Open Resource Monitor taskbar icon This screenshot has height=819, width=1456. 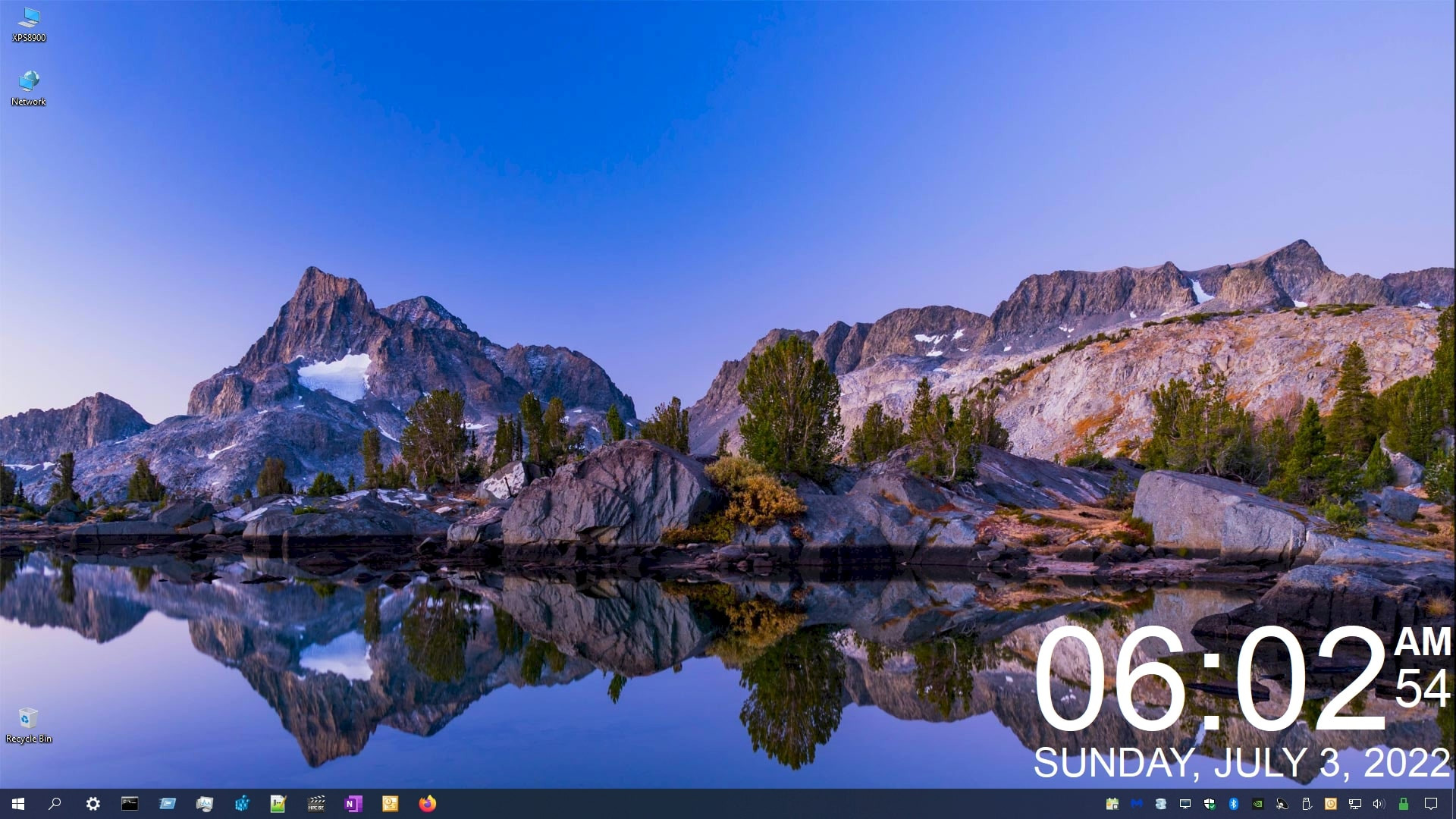(x=204, y=804)
